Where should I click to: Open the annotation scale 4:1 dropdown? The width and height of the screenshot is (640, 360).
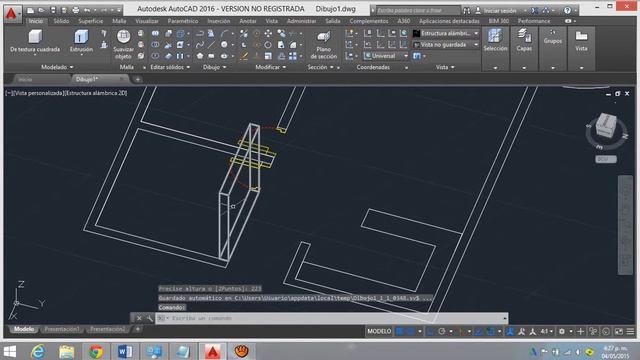click(547, 331)
